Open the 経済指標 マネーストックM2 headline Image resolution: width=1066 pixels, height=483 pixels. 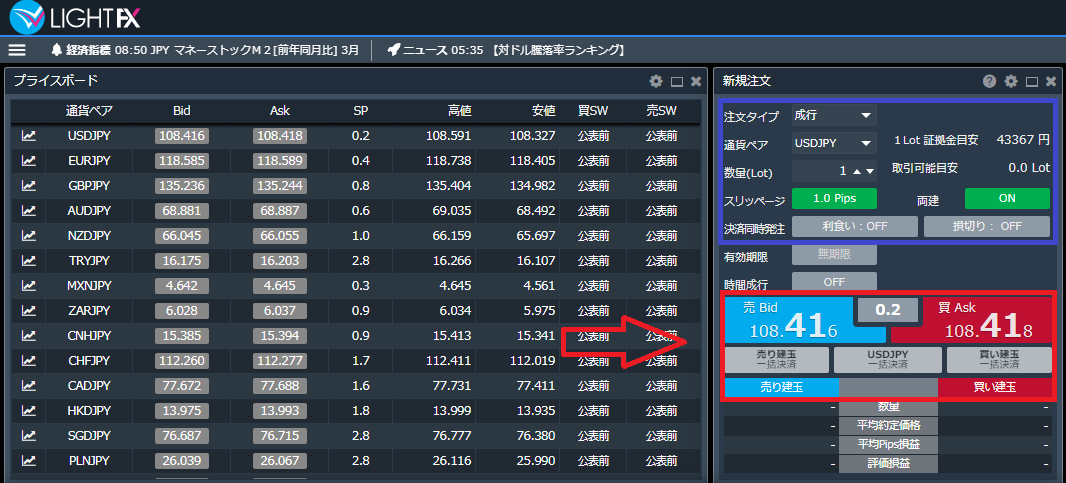[x=237, y=50]
